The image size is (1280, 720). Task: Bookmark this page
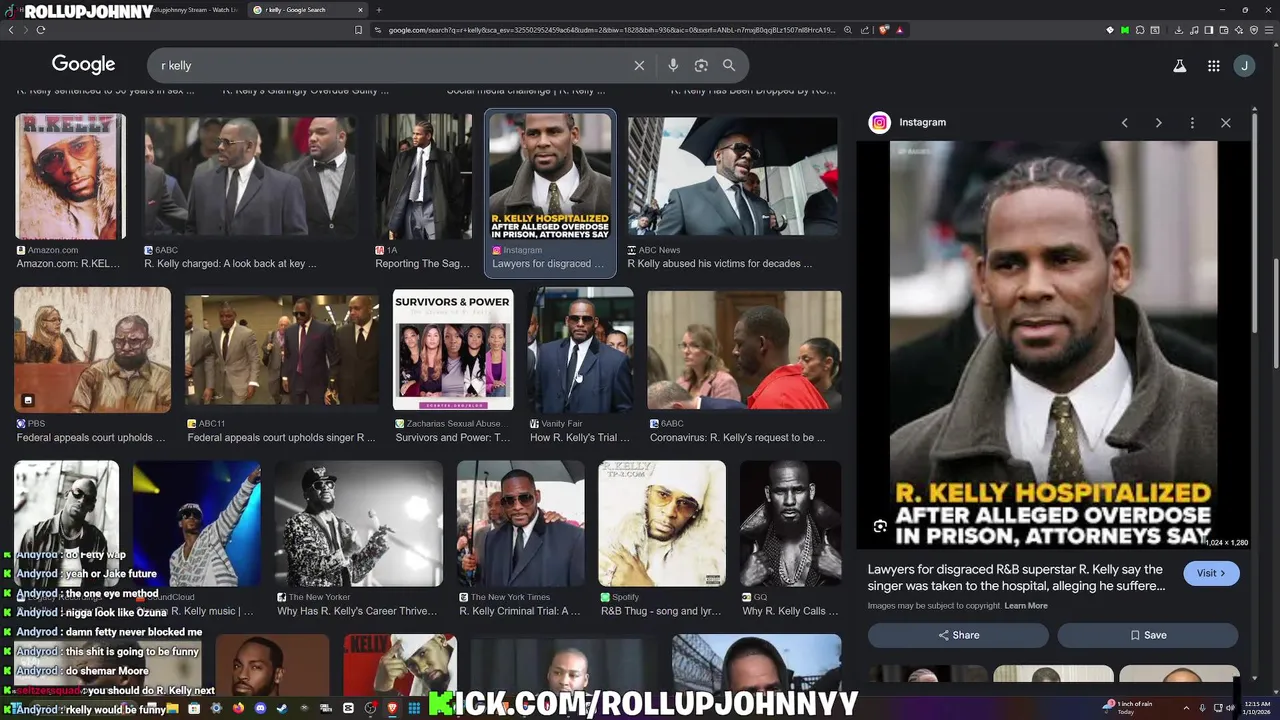pos(358,30)
